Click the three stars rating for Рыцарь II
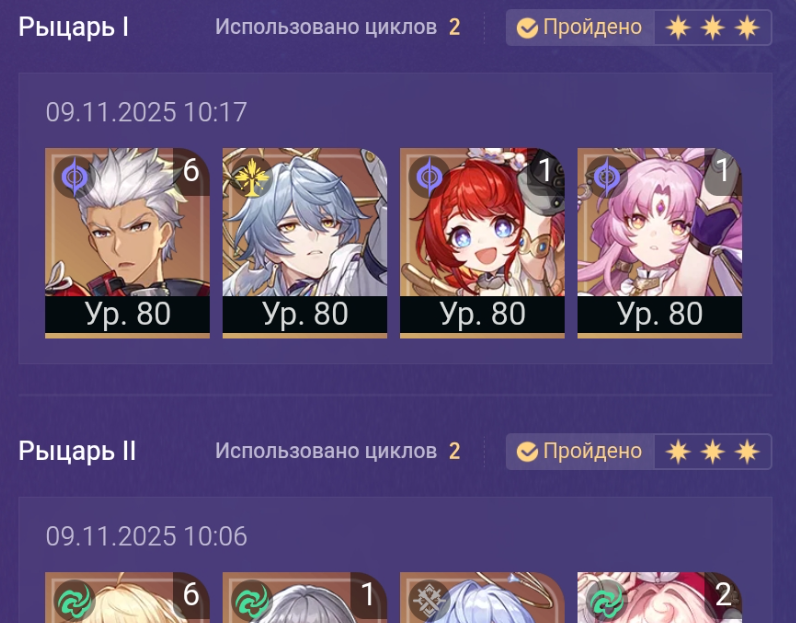This screenshot has height=623, width=796. point(713,451)
